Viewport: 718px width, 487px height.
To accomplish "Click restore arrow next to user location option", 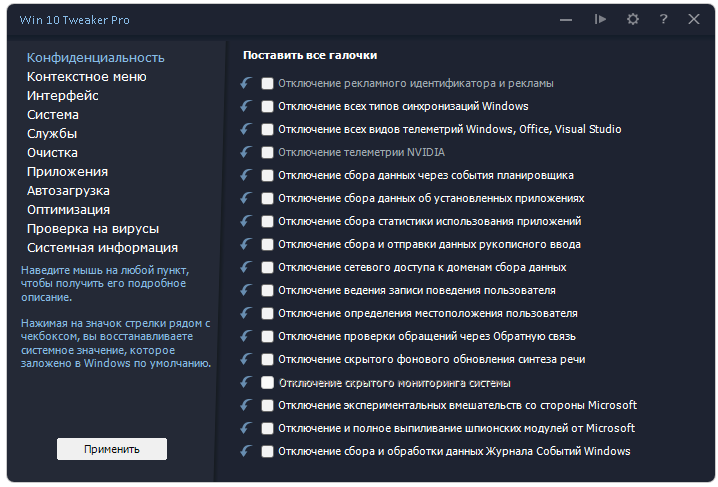I will (246, 313).
